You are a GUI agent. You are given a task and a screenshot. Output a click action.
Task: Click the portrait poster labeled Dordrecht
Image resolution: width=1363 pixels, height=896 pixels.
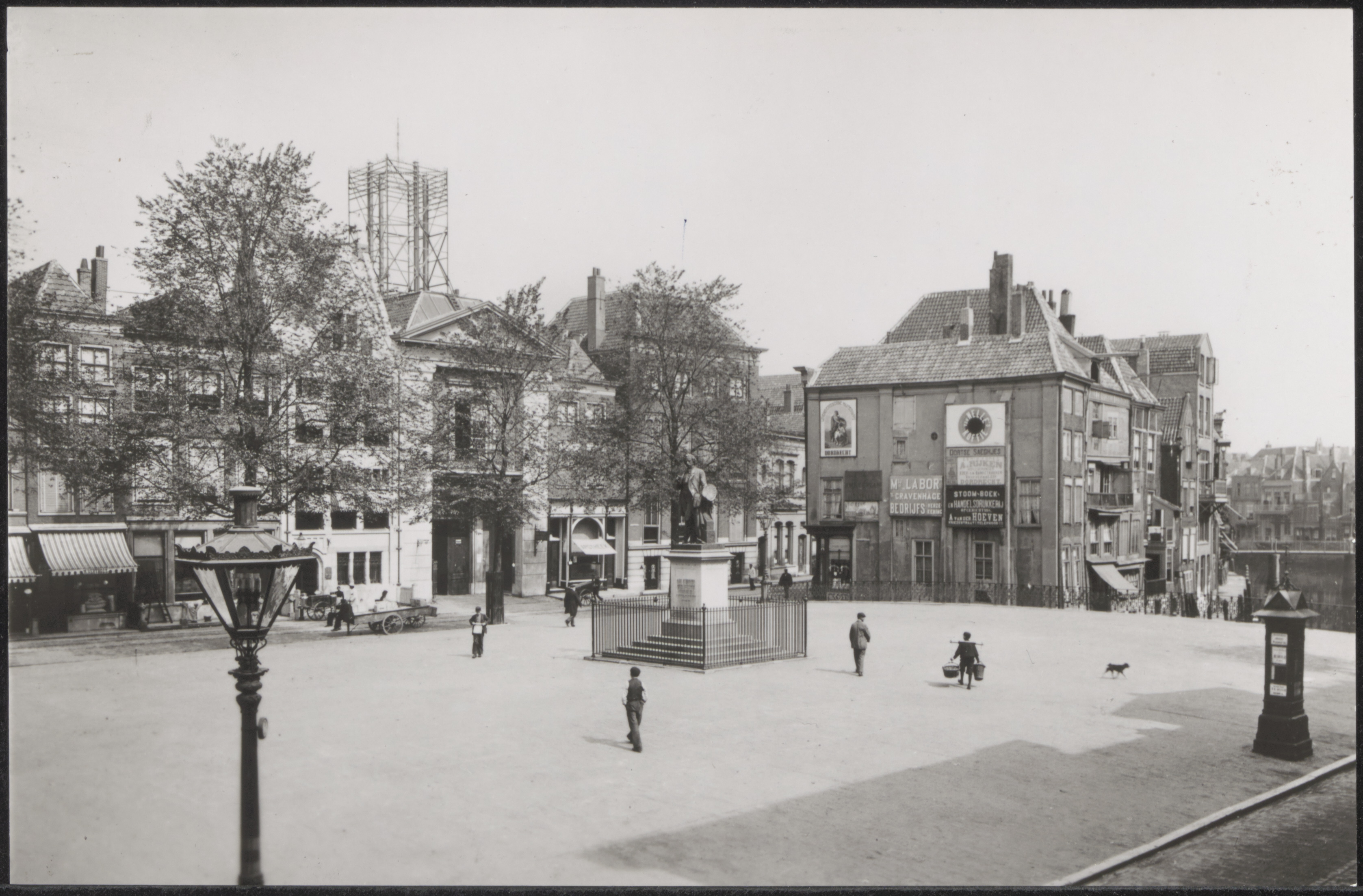pyautogui.click(x=838, y=428)
